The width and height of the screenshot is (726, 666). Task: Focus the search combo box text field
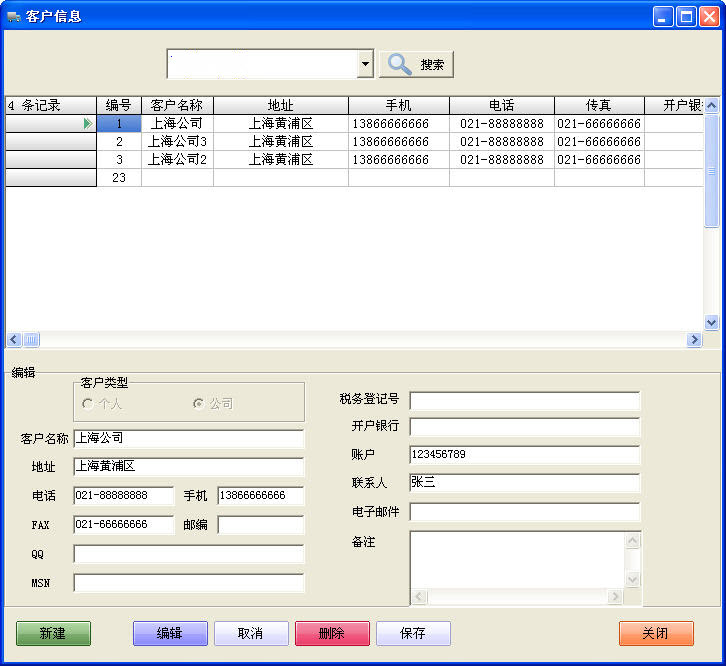(263, 64)
